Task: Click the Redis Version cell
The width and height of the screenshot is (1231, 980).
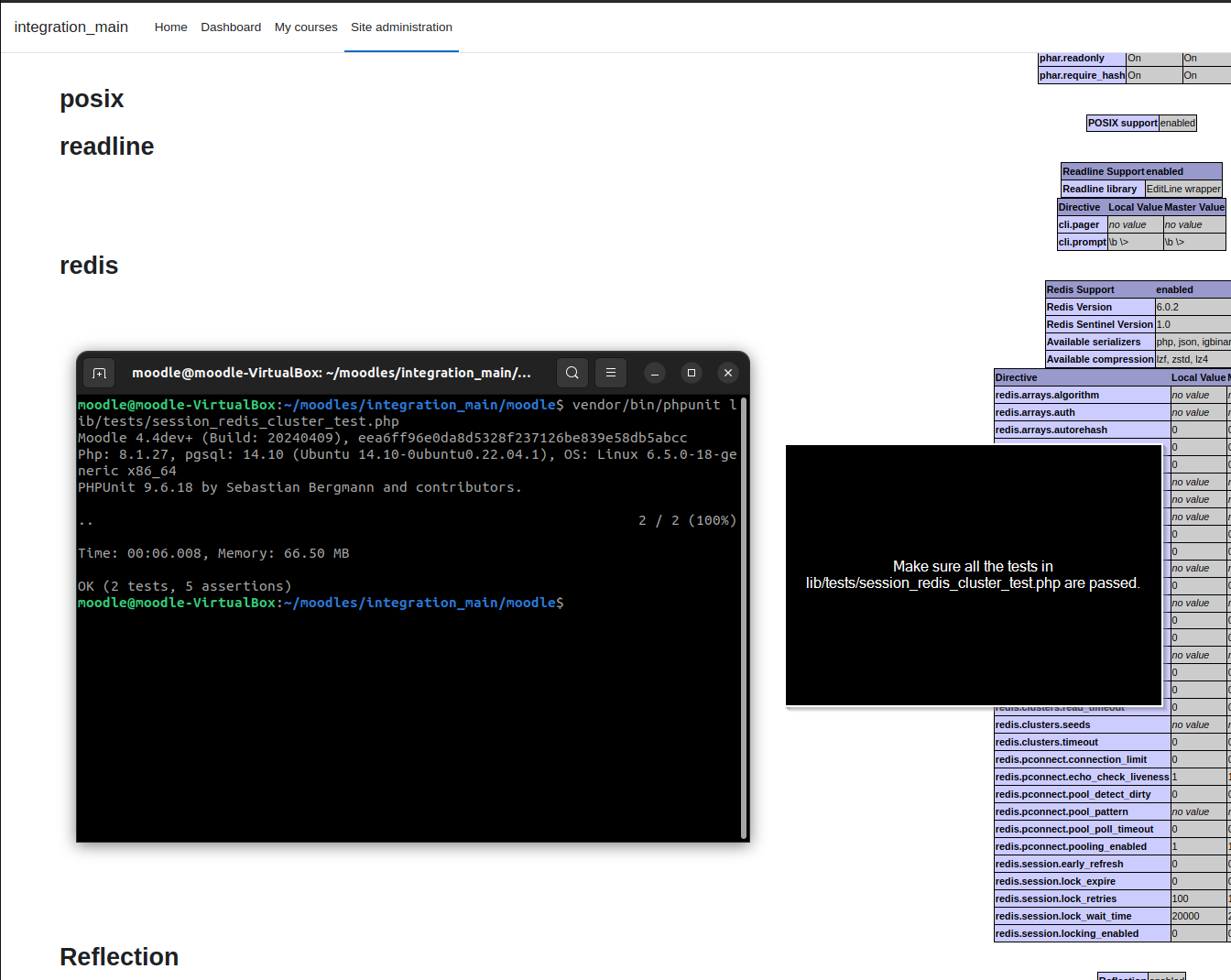Action: coord(1100,307)
